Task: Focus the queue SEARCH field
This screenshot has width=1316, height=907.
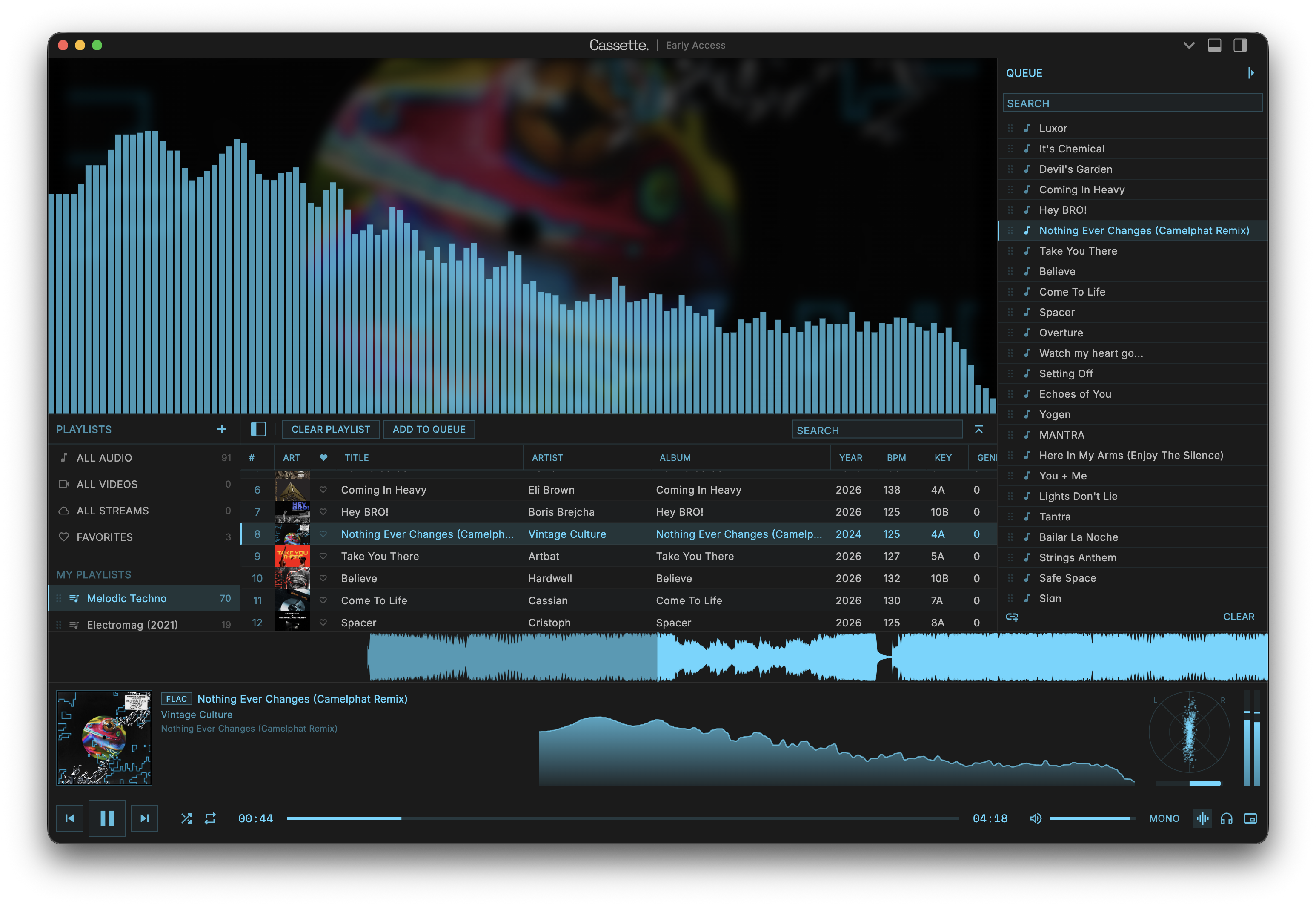Action: [x=1133, y=103]
